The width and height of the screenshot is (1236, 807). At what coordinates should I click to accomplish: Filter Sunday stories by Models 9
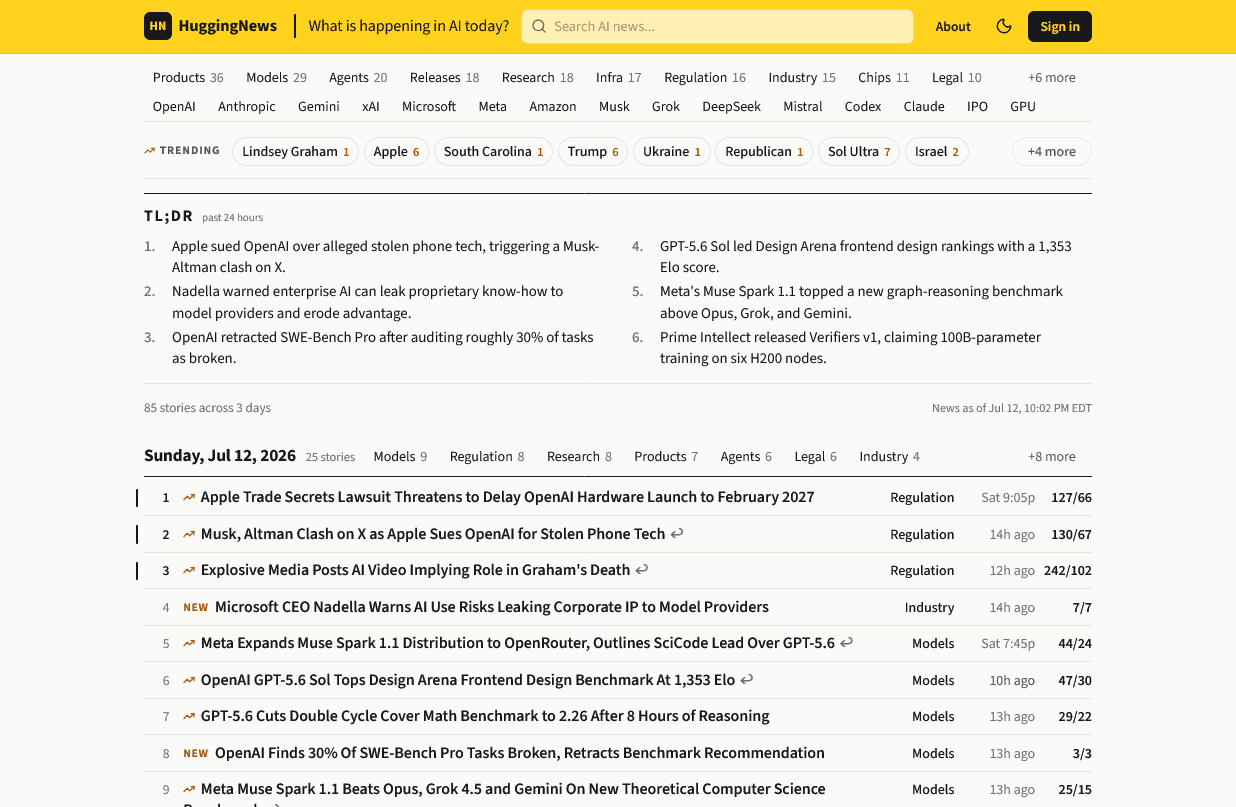pos(400,456)
